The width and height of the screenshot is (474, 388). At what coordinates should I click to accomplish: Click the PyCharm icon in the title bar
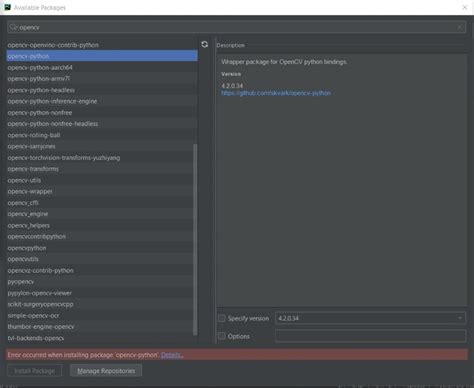7,7
